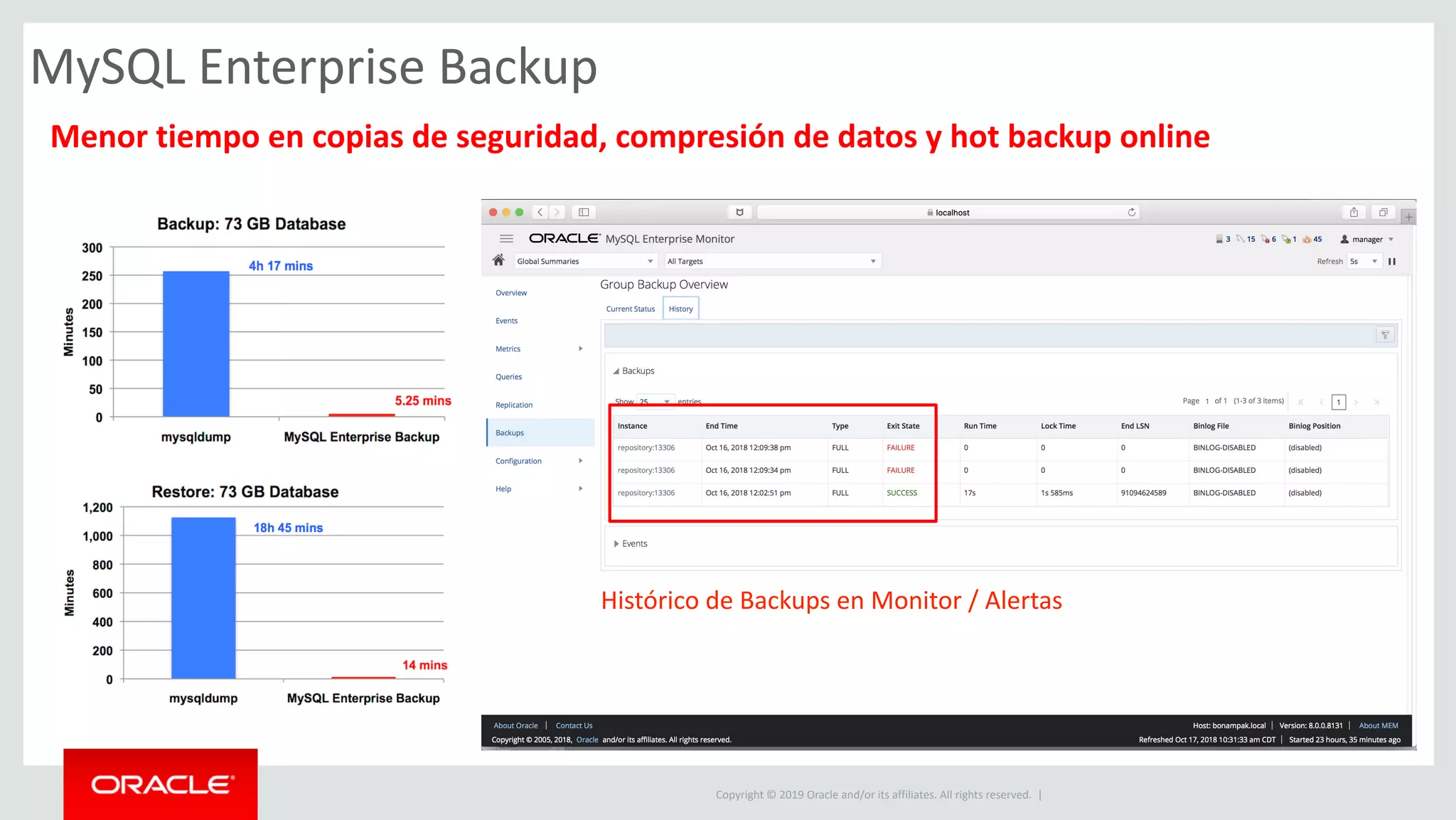Click the flame alerts icon showing 45
The height and width of the screenshot is (820, 1456).
coord(1312,239)
